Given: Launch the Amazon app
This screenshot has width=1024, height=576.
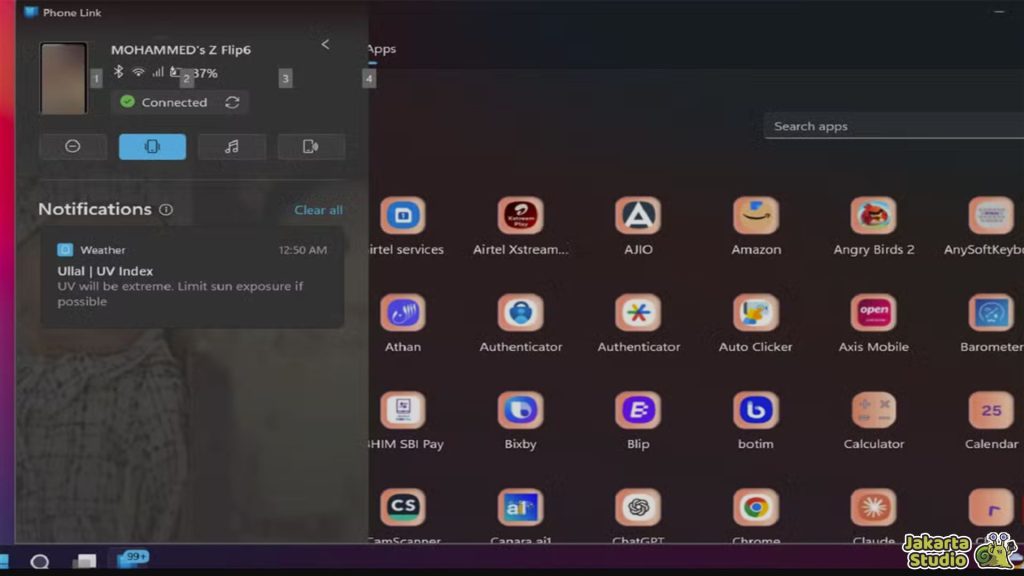Looking at the screenshot, I should click(x=756, y=216).
